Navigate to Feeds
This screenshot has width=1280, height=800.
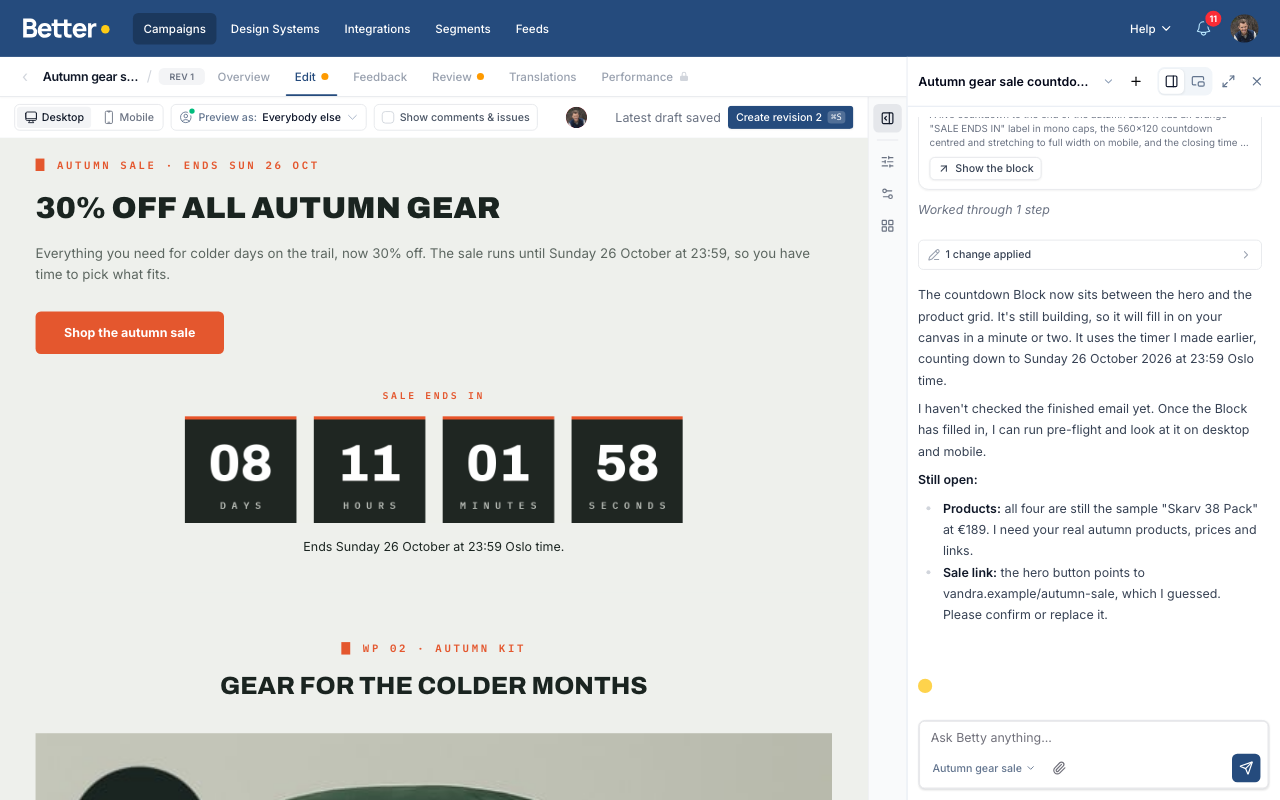pos(532,29)
